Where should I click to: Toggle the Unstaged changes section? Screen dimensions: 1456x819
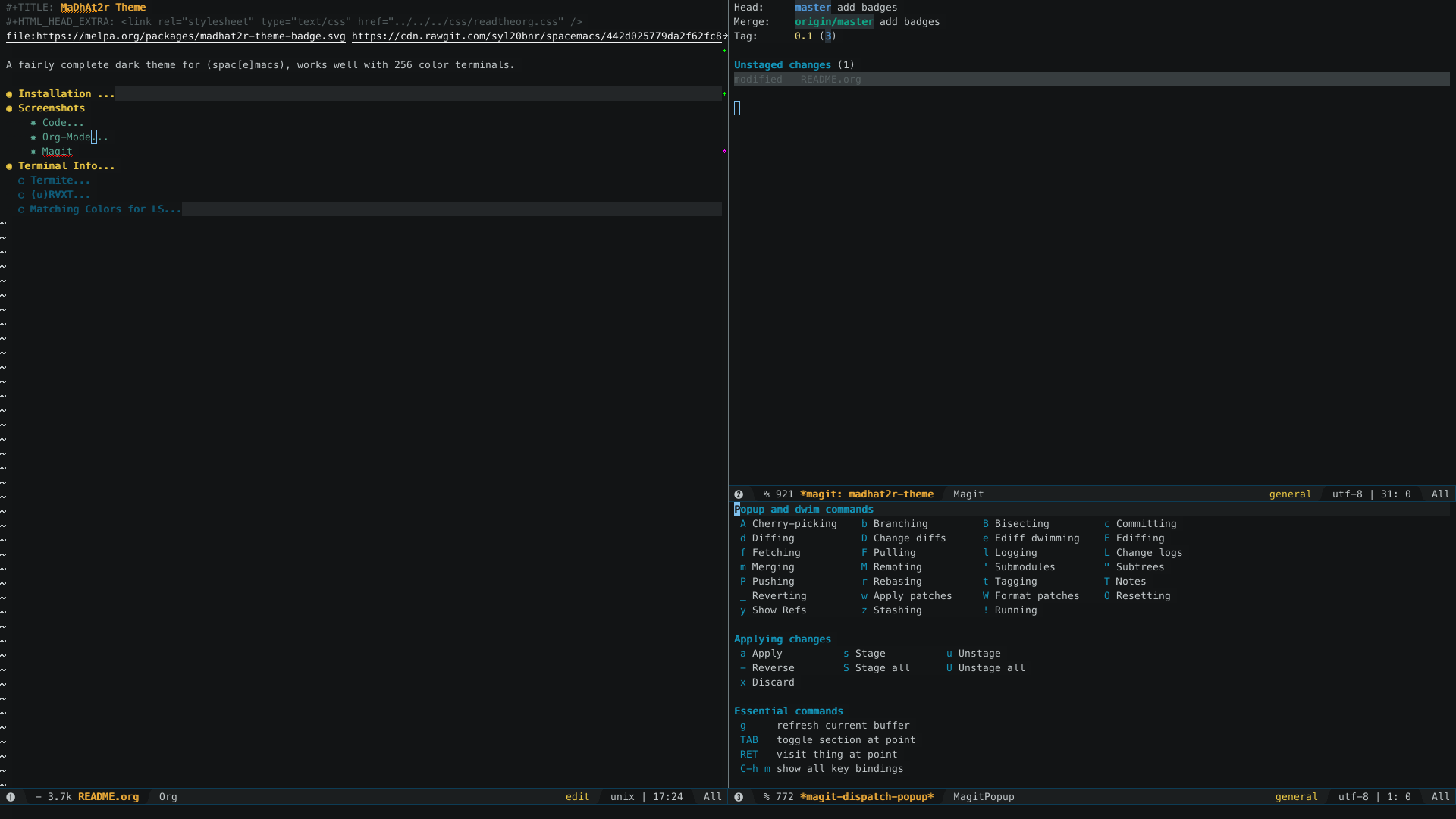click(782, 65)
